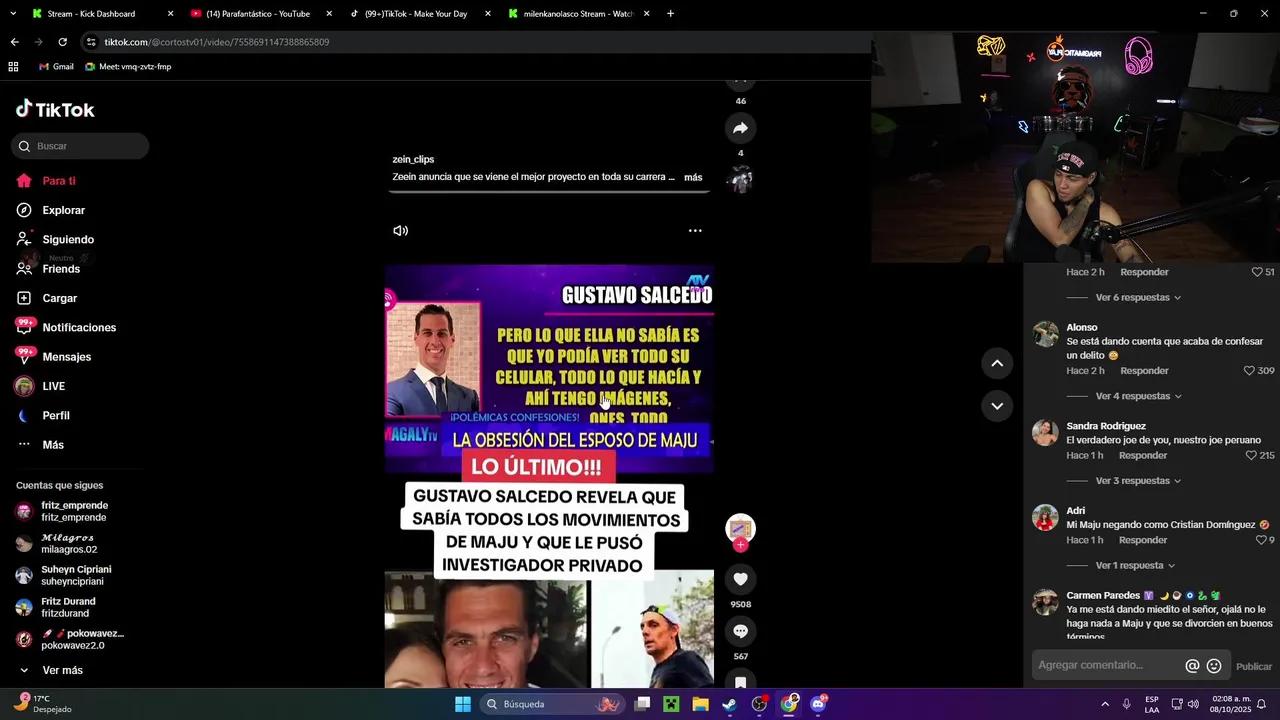Like Sandra Rodriguez's comment with 215 likes
The width and height of the screenshot is (1280, 720).
1251,456
